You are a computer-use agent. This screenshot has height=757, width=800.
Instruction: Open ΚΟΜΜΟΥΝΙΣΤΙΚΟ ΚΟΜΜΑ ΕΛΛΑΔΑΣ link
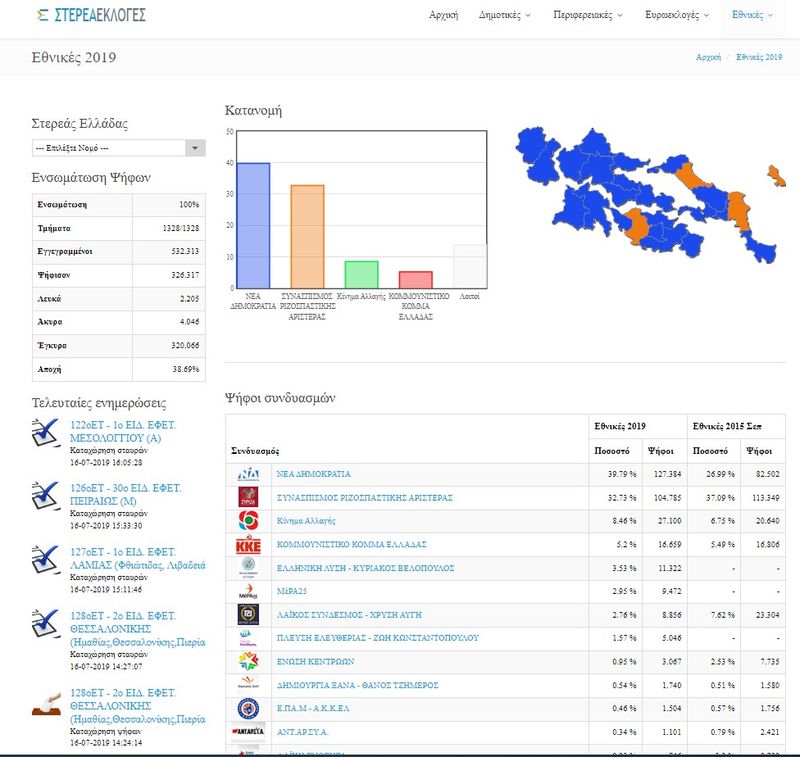(352, 544)
